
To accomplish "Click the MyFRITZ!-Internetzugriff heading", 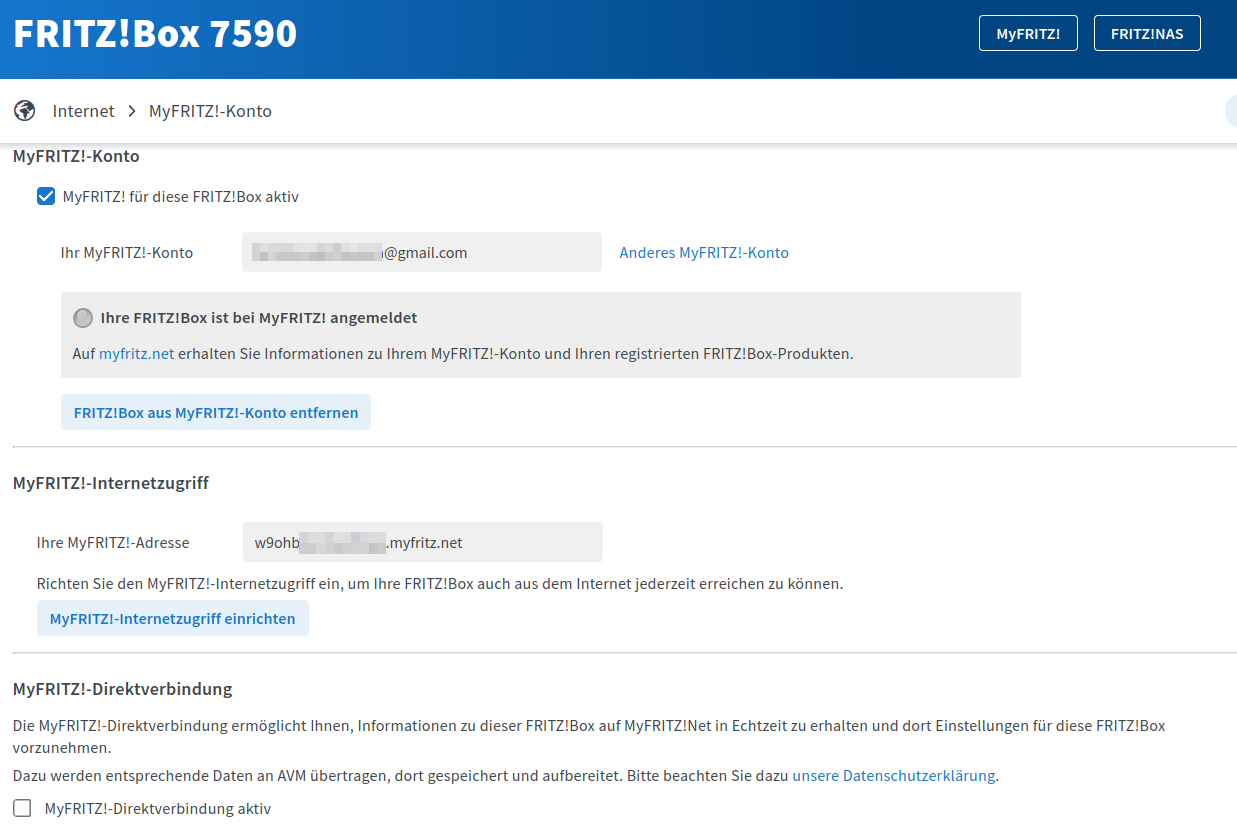I will point(111,483).
